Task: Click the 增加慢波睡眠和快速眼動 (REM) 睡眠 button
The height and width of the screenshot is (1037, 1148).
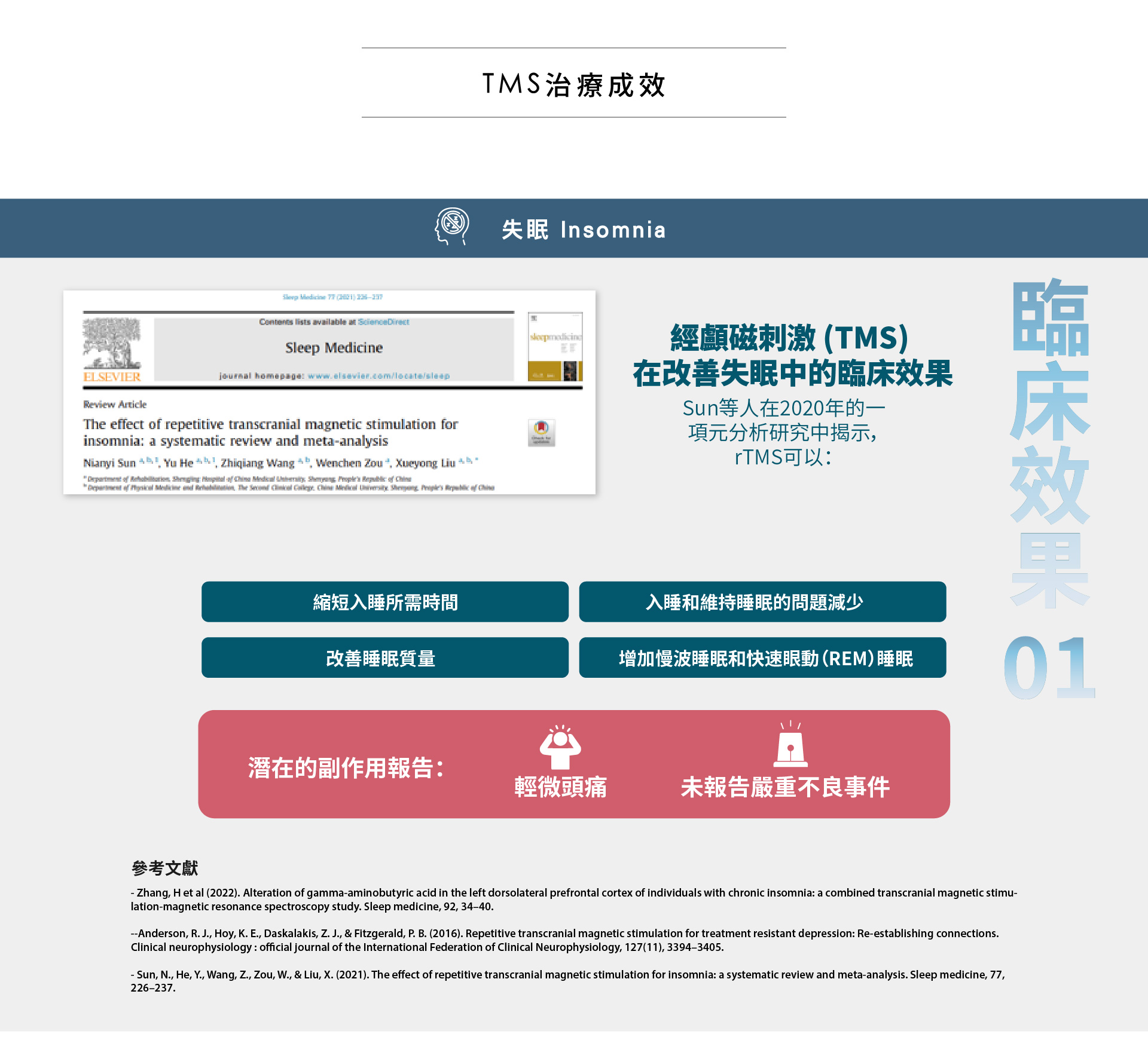Action: coord(762,658)
